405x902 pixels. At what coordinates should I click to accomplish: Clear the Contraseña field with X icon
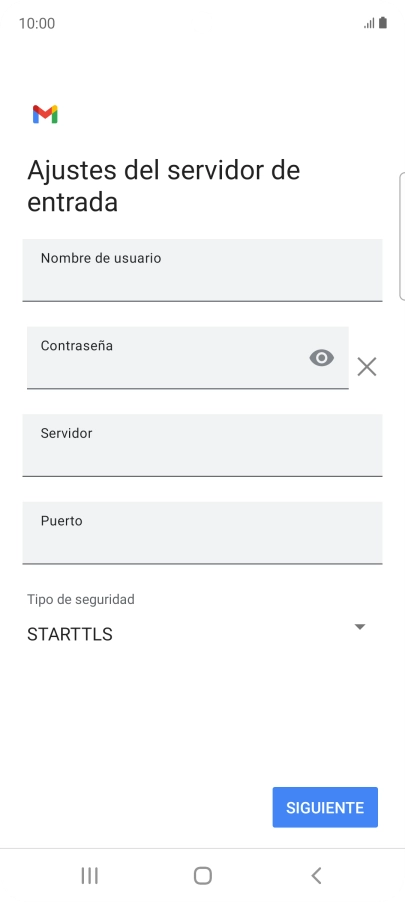[x=366, y=366]
